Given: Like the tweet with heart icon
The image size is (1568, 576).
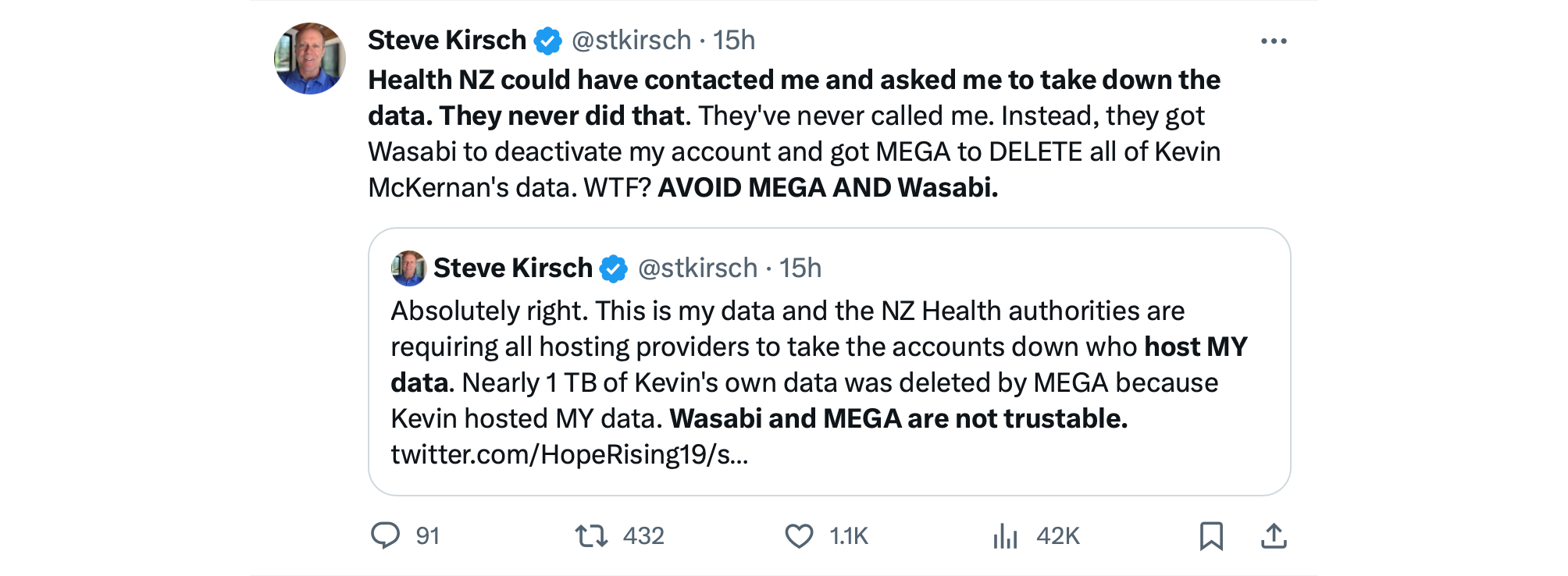Looking at the screenshot, I should (799, 536).
